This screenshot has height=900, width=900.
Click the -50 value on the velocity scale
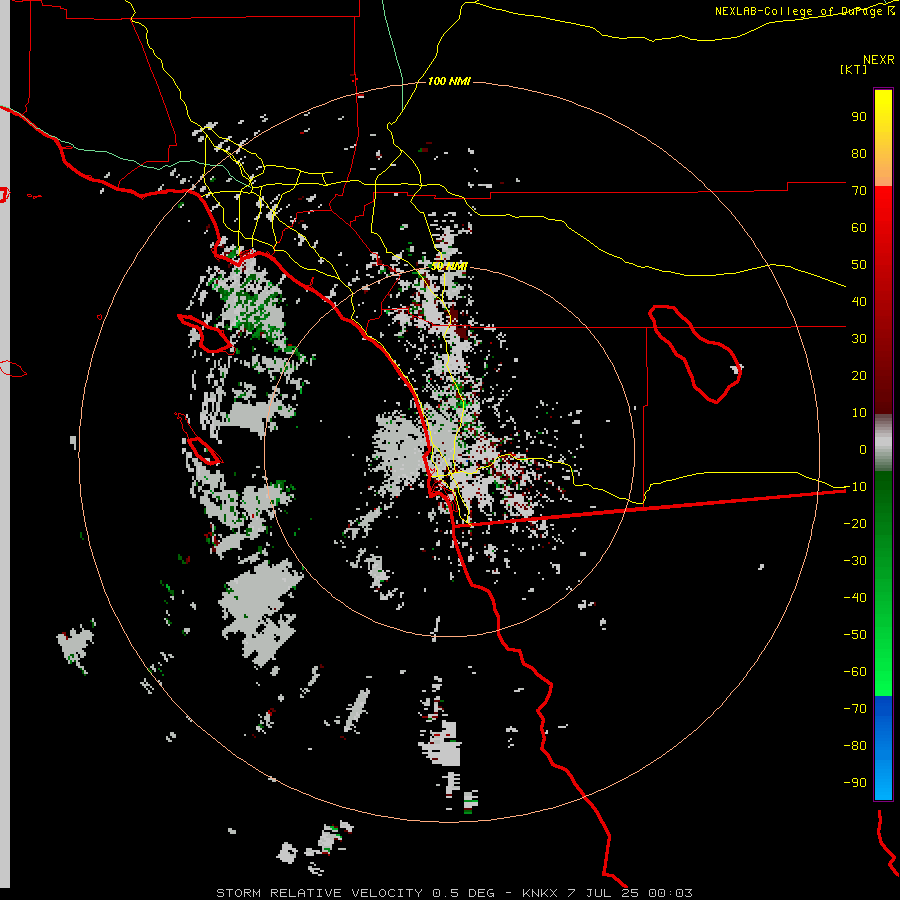pyautogui.click(x=855, y=634)
